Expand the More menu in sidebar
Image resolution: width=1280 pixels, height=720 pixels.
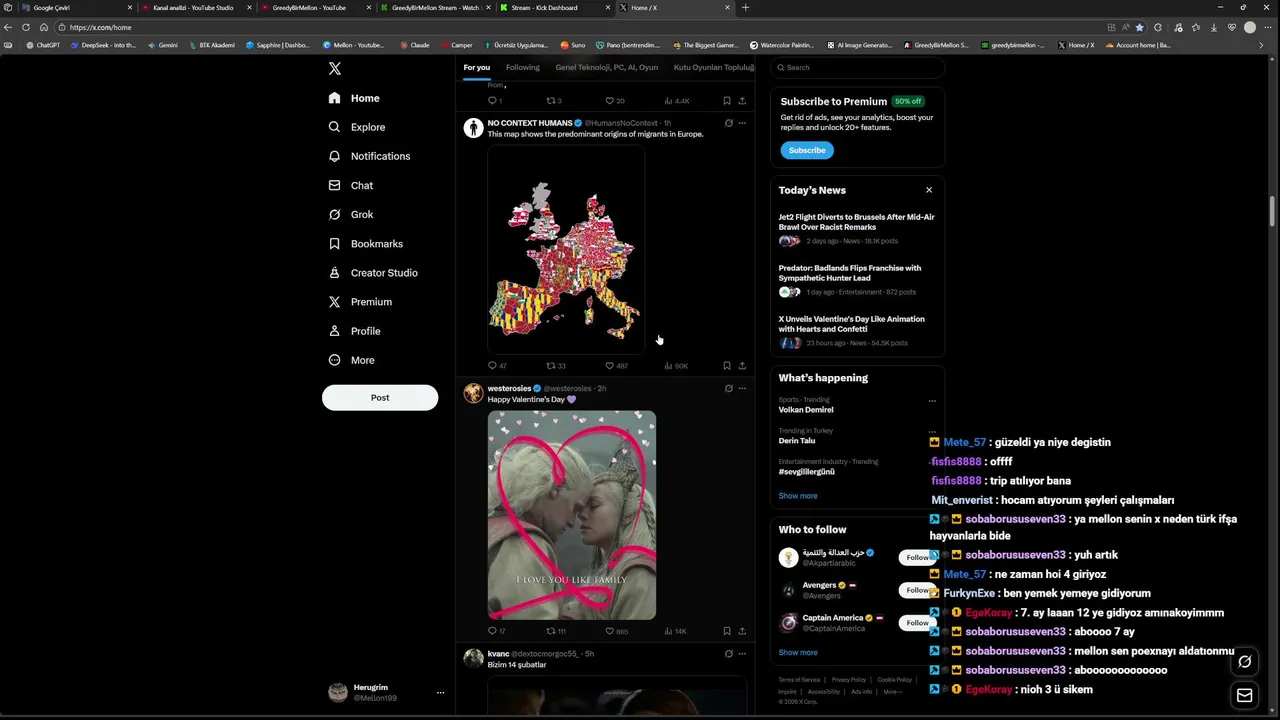pos(352,360)
